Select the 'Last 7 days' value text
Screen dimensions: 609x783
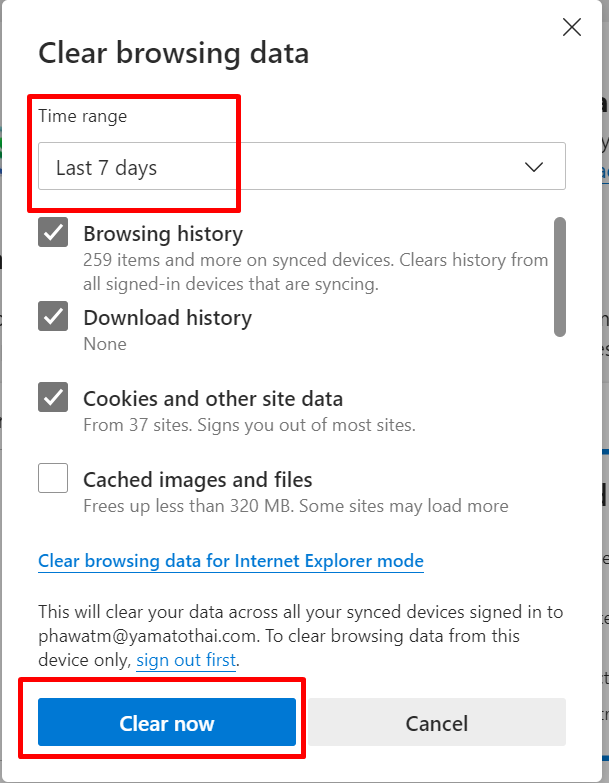pyautogui.click(x=106, y=168)
